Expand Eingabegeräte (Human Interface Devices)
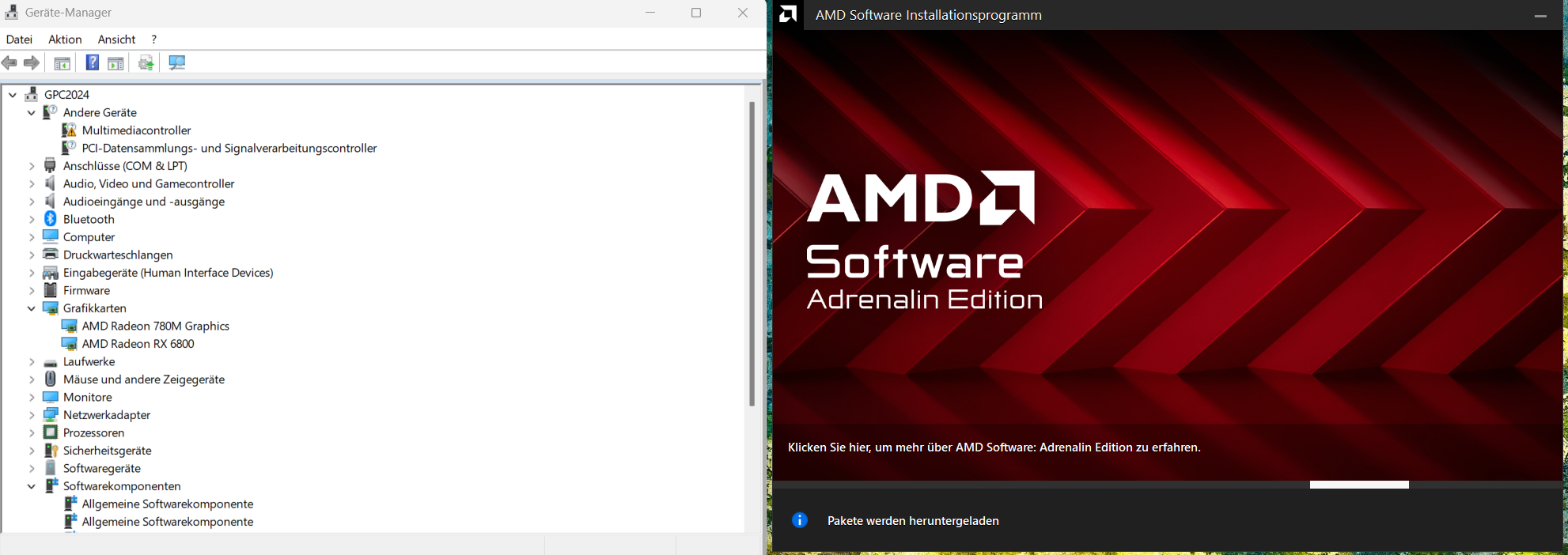Viewport: 1568px width, 555px height. click(32, 273)
